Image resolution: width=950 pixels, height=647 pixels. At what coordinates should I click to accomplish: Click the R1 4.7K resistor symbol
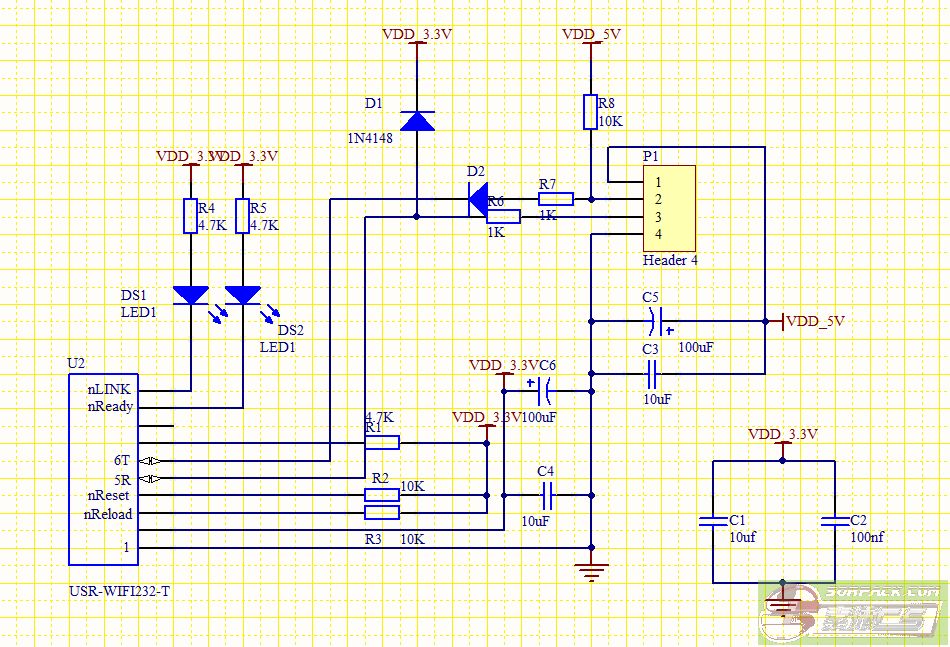coord(382,443)
